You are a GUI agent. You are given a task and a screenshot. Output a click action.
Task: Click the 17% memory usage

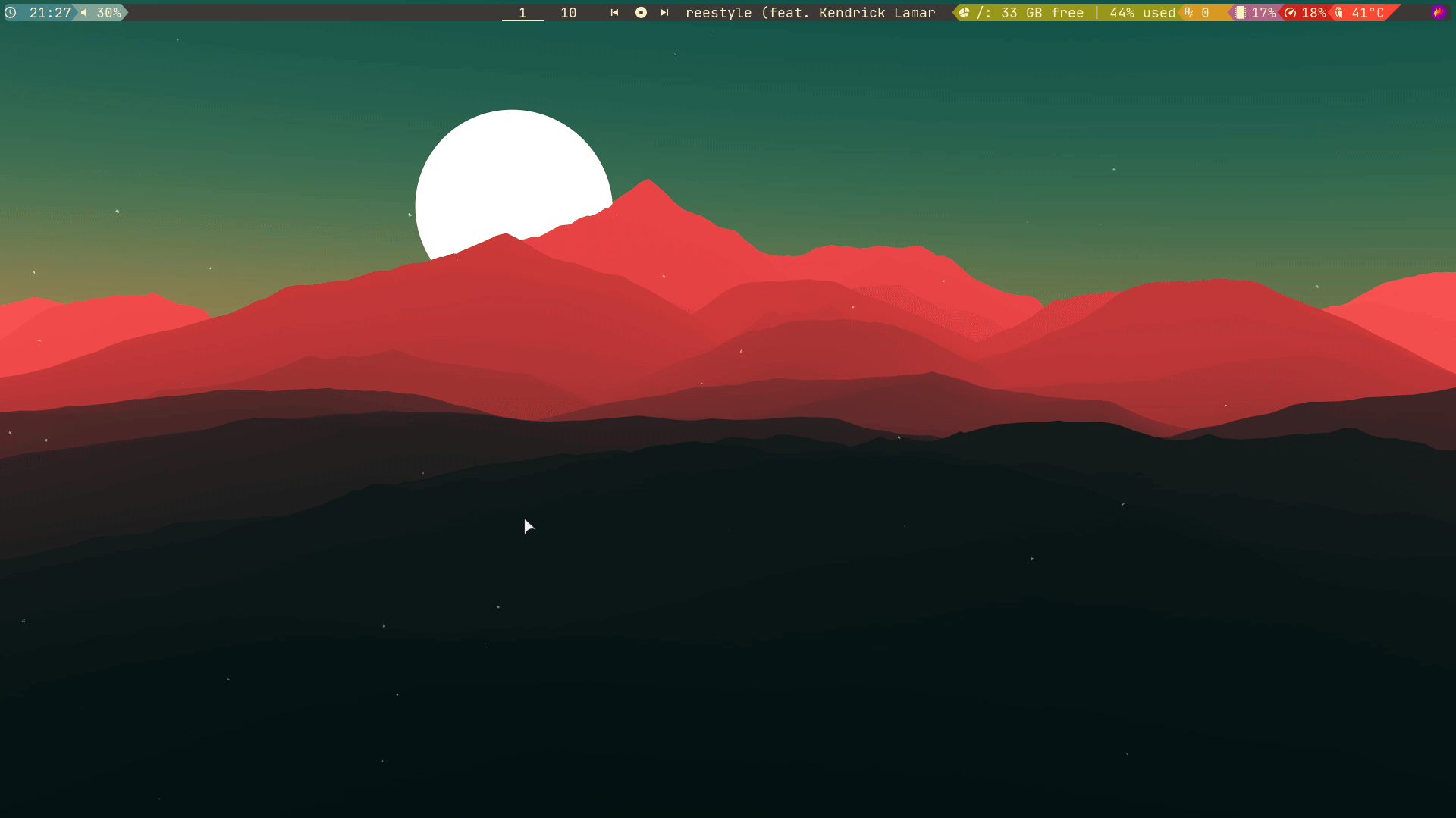pos(1263,13)
